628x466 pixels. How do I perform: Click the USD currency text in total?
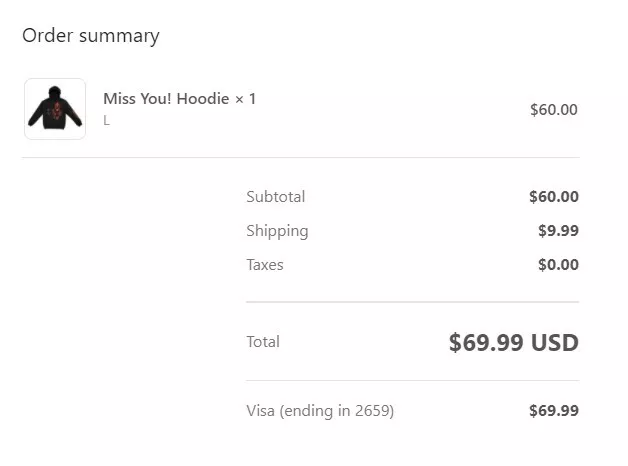pyautogui.click(x=555, y=343)
